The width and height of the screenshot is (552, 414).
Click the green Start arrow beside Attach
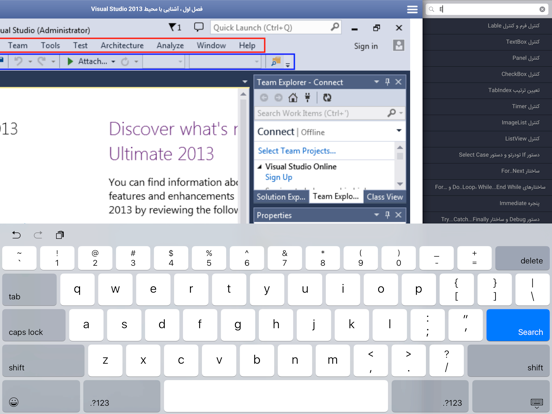(70, 61)
